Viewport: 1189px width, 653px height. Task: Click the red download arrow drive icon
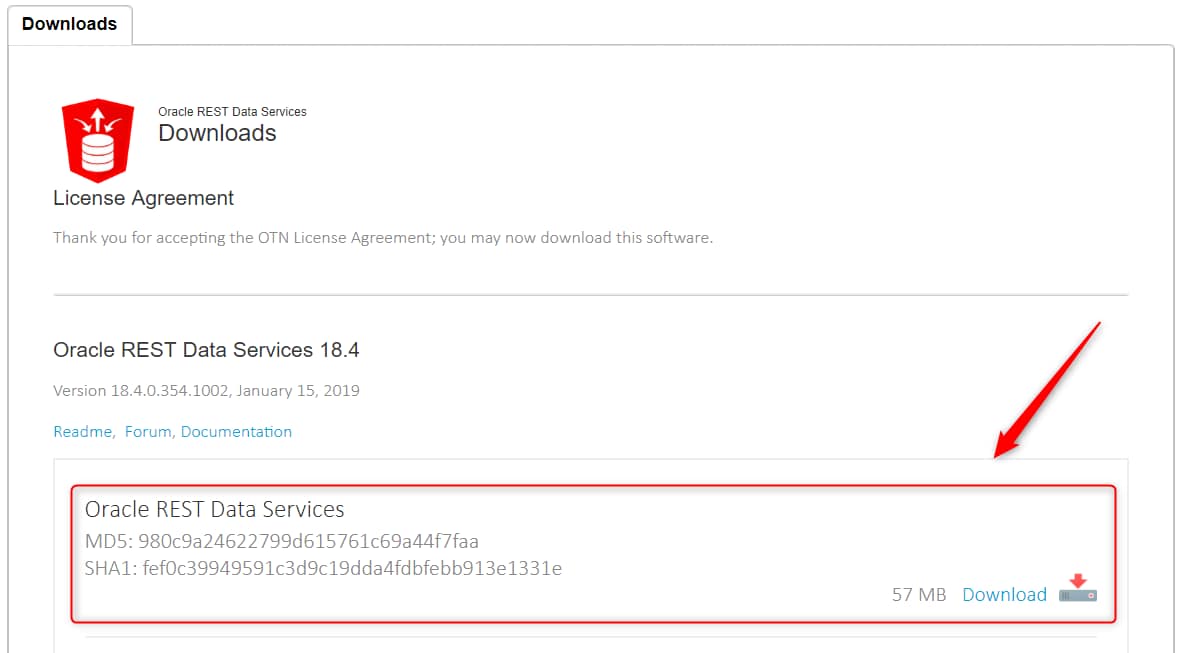coord(1078,589)
